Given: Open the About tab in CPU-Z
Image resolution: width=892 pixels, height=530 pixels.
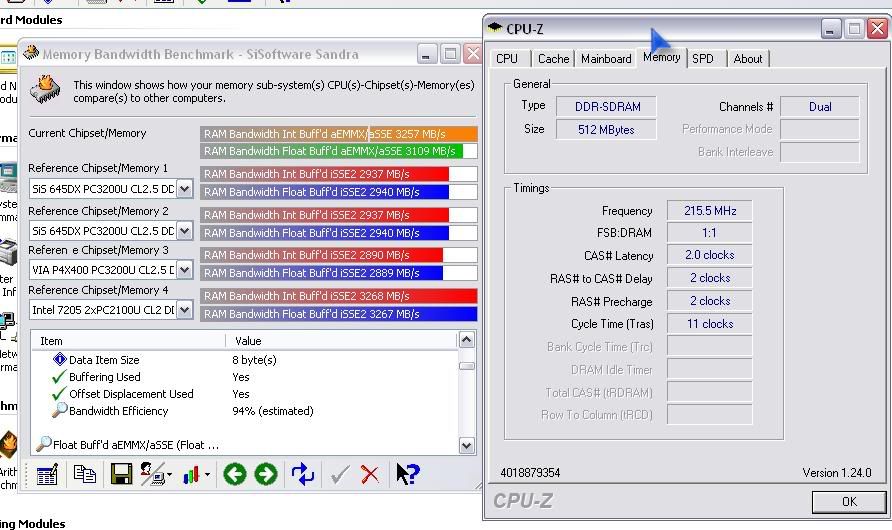Looking at the screenshot, I should [748, 59].
